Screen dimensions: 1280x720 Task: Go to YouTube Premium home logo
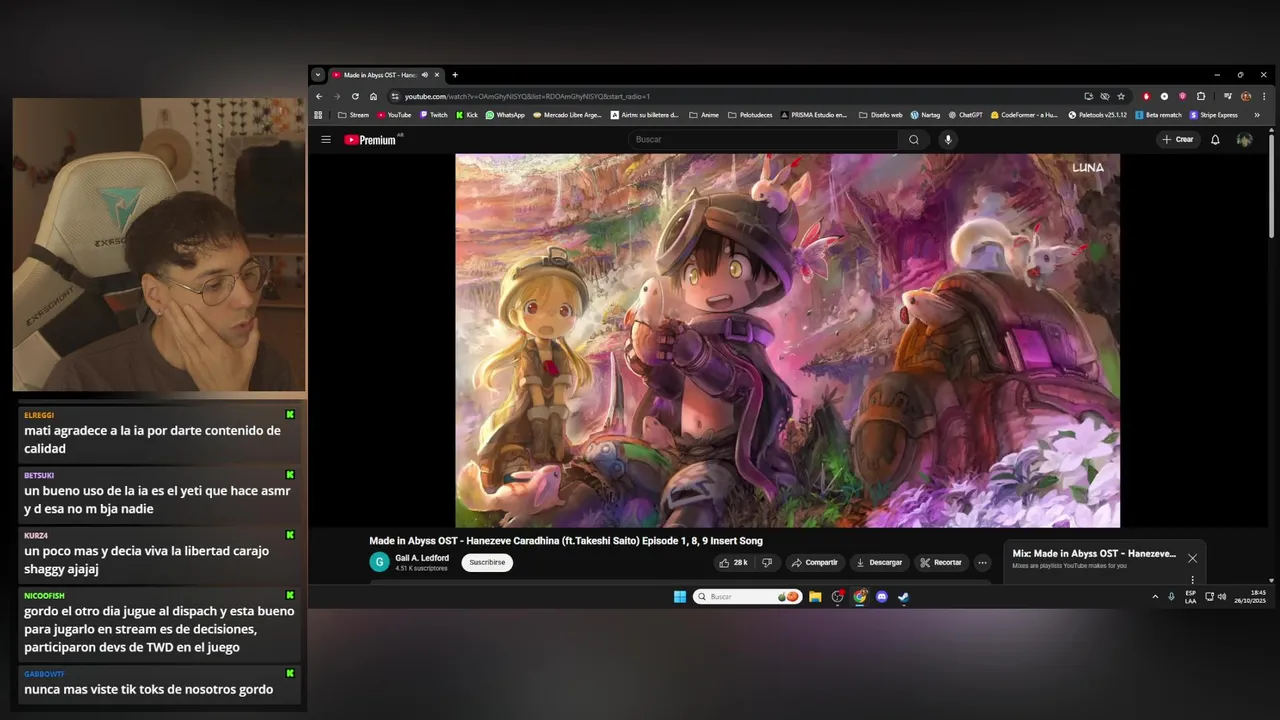tap(371, 140)
